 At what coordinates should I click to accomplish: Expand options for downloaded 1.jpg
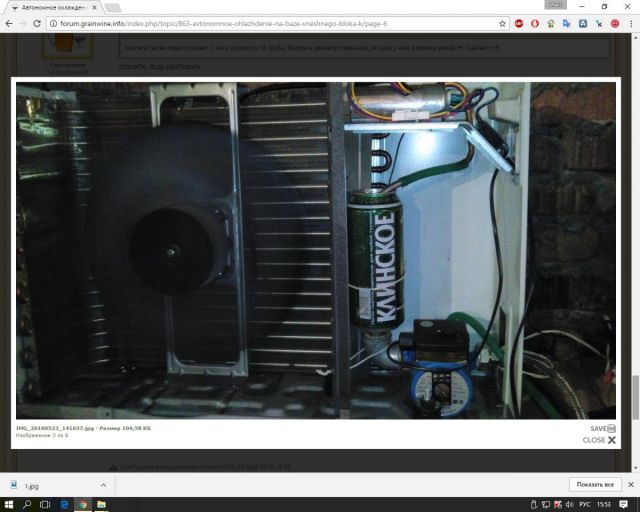click(102, 484)
